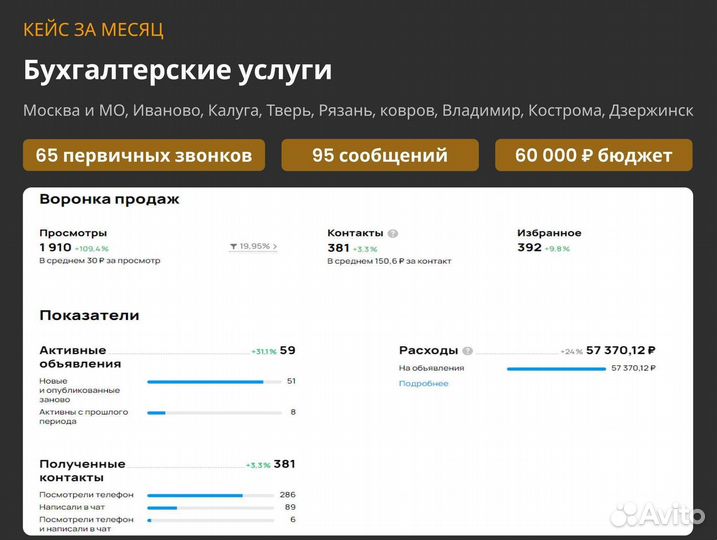
Task: Click the Полученные контакты label
Action: (x=82, y=471)
